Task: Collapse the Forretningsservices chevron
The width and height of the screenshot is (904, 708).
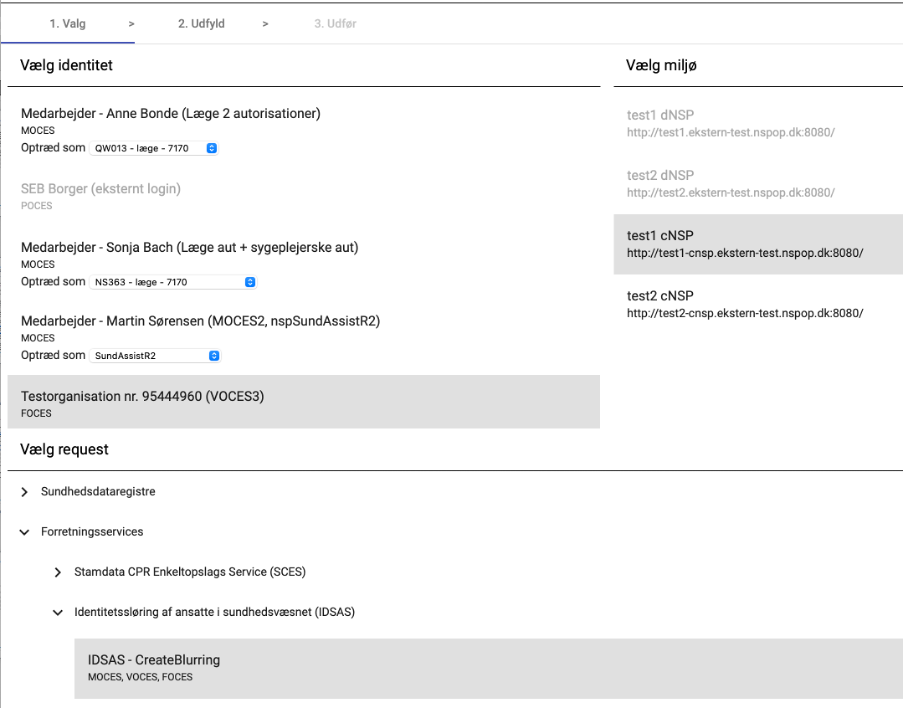Action: click(x=25, y=532)
